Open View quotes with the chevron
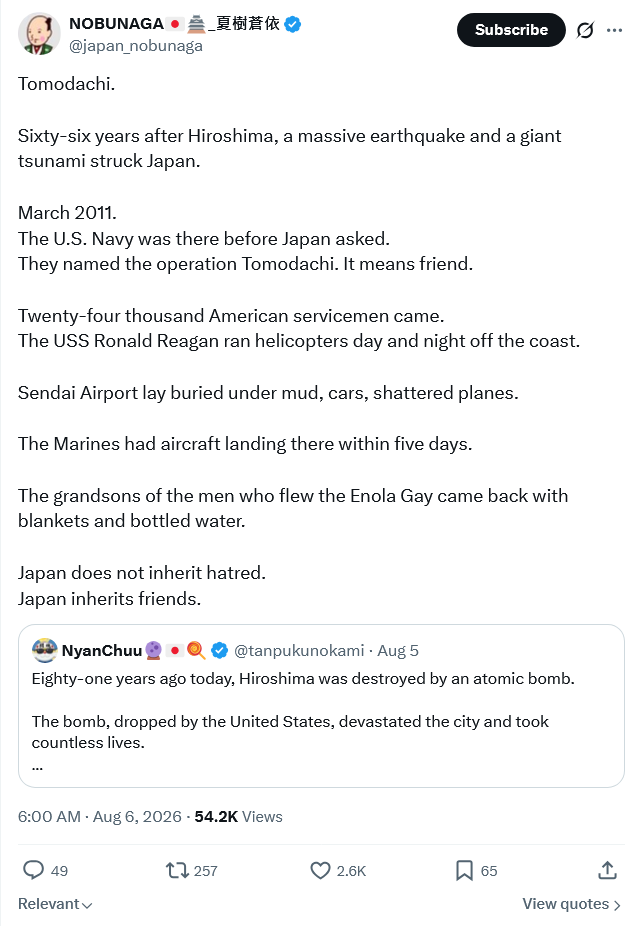Screen dimensions: 641x926 coord(571,904)
